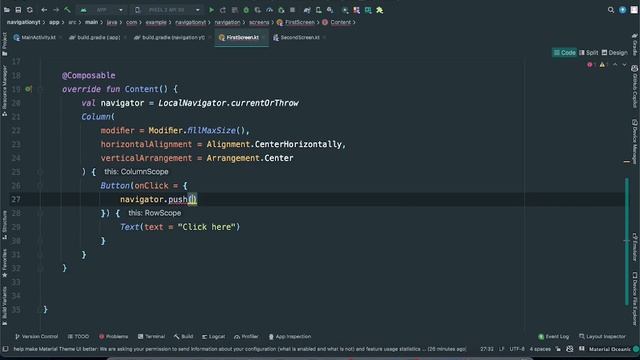Click the navigationyt breadcrumb
The height and width of the screenshot is (360, 640).
click(23, 22)
